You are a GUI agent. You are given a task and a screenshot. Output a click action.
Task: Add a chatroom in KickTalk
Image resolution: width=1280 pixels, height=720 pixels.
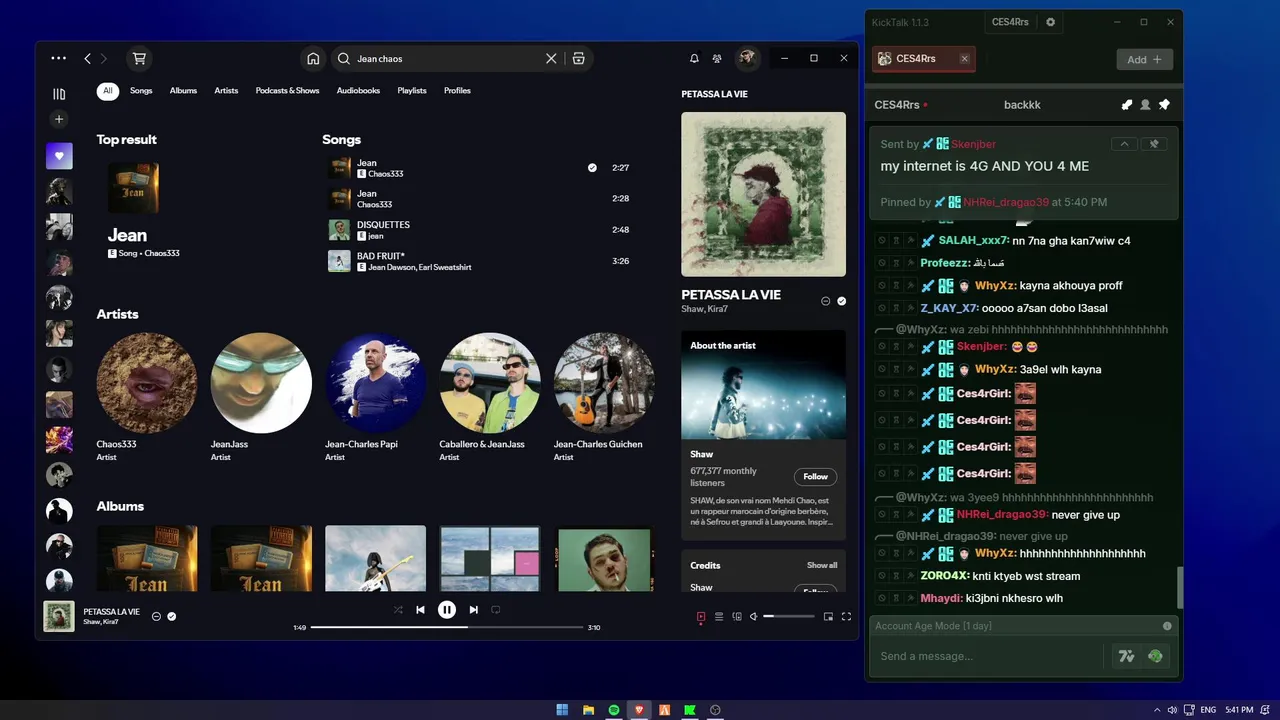(x=1144, y=59)
